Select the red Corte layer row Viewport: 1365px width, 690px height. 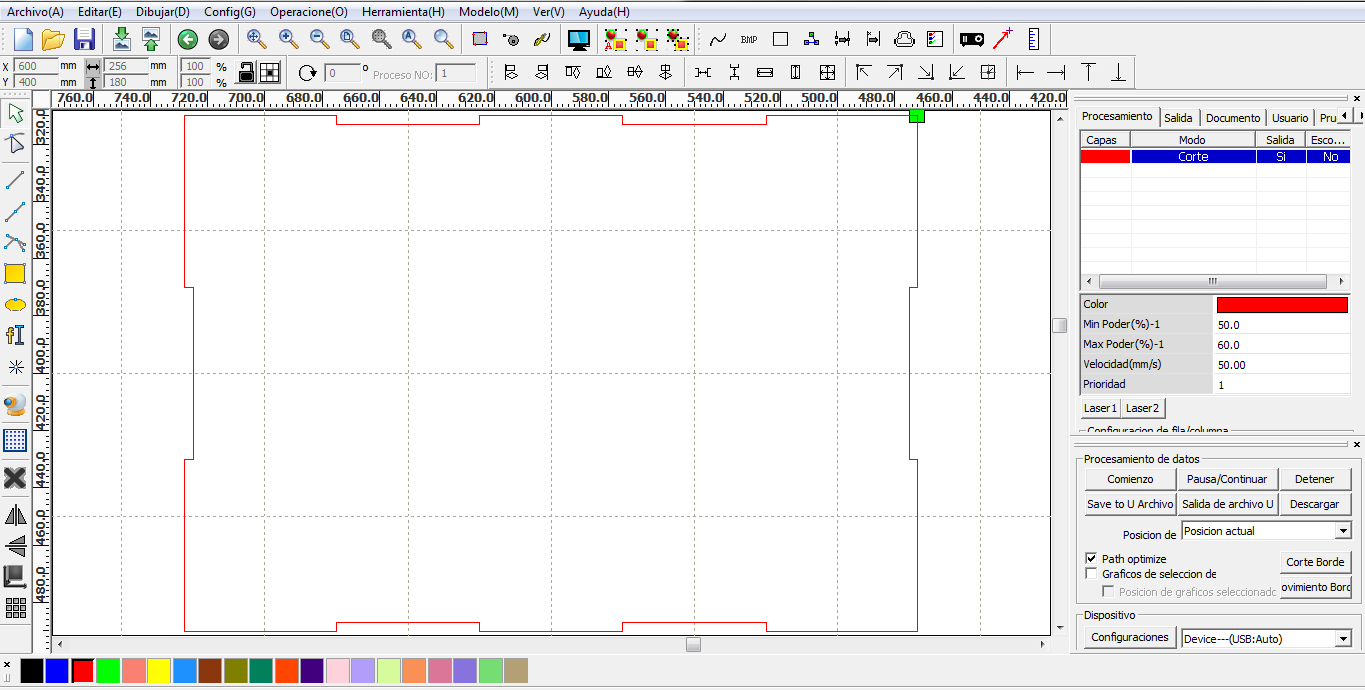pyautogui.click(x=1215, y=156)
